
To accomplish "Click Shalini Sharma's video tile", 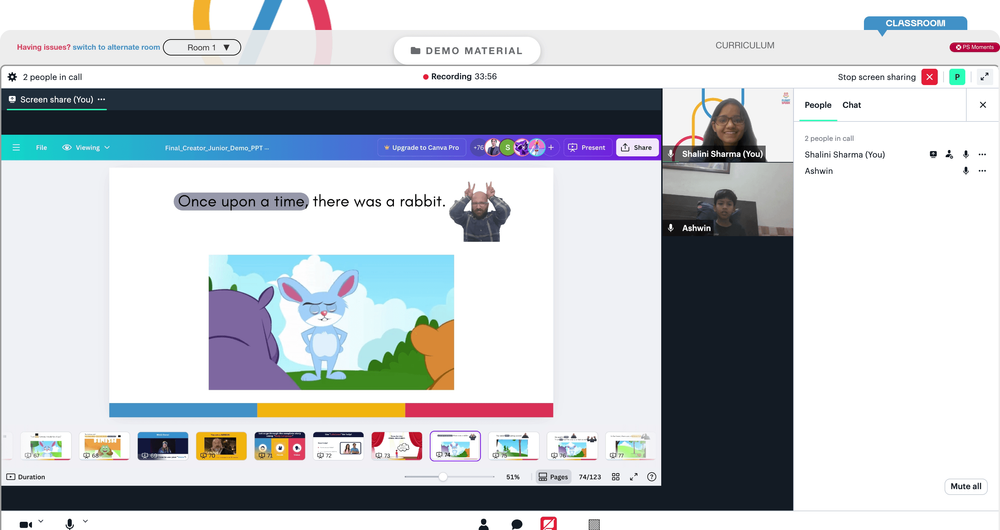I will coord(728,125).
